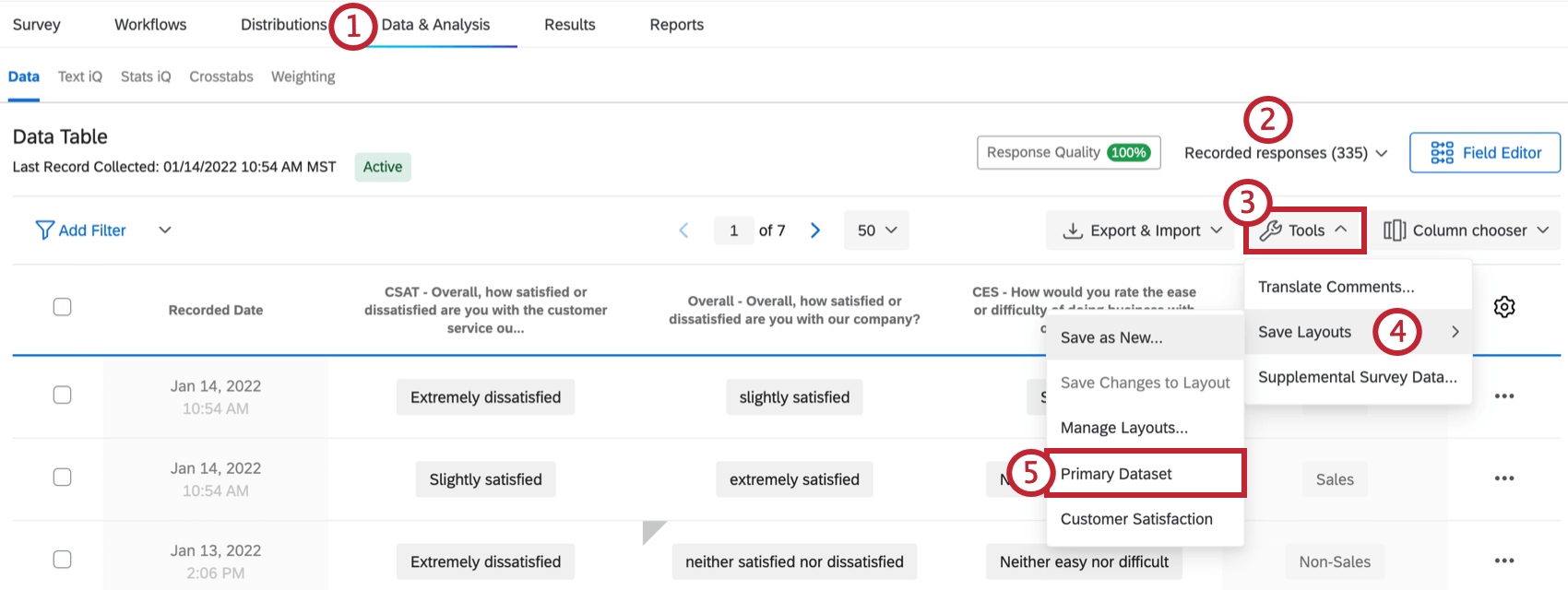This screenshot has height=590, width=1568.
Task: Click the Add Filter funnel icon
Action: (x=44, y=230)
